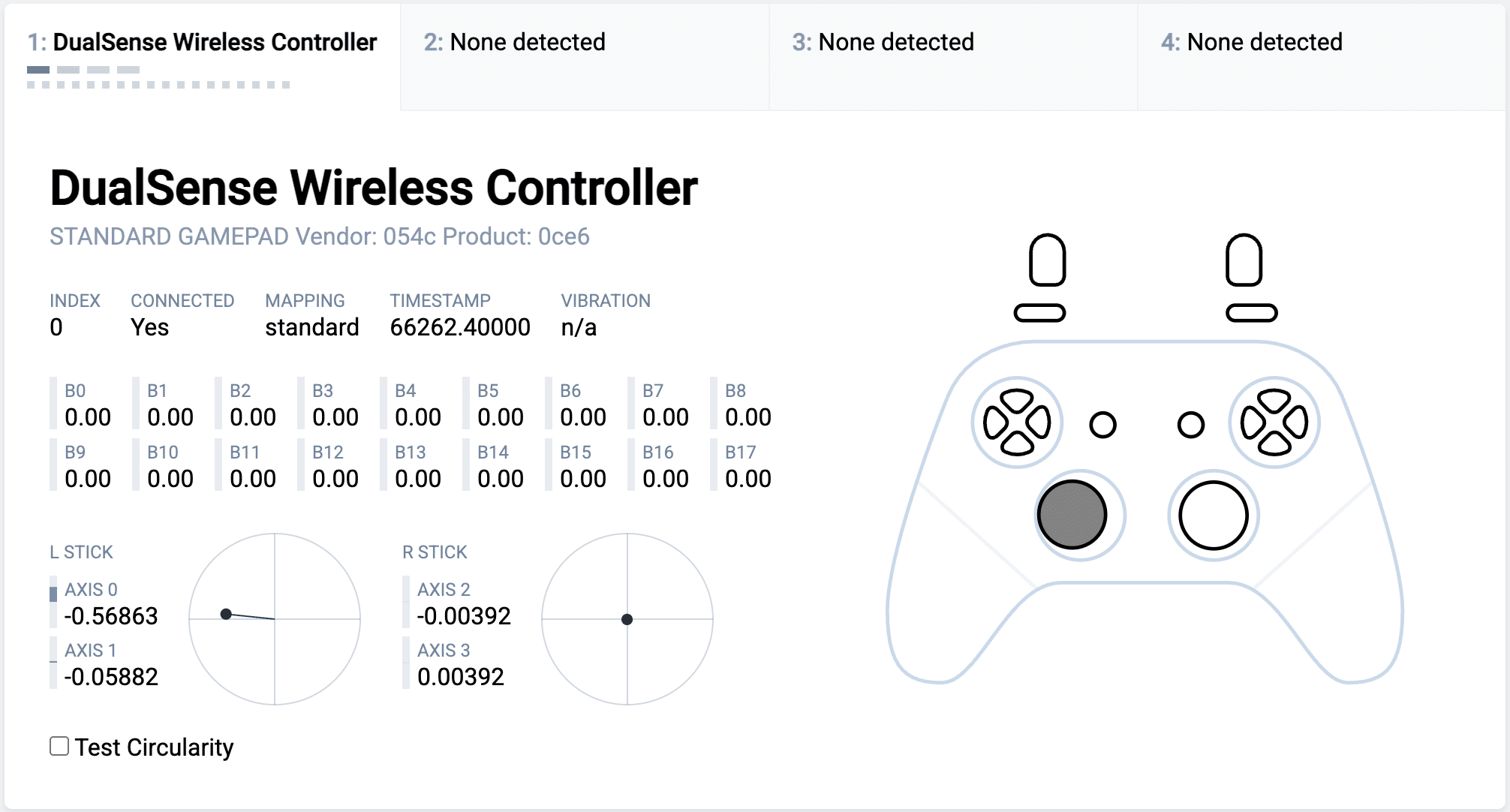This screenshot has height=812, width=1510.
Task: Click the MAPPING value standard
Action: coord(312,327)
